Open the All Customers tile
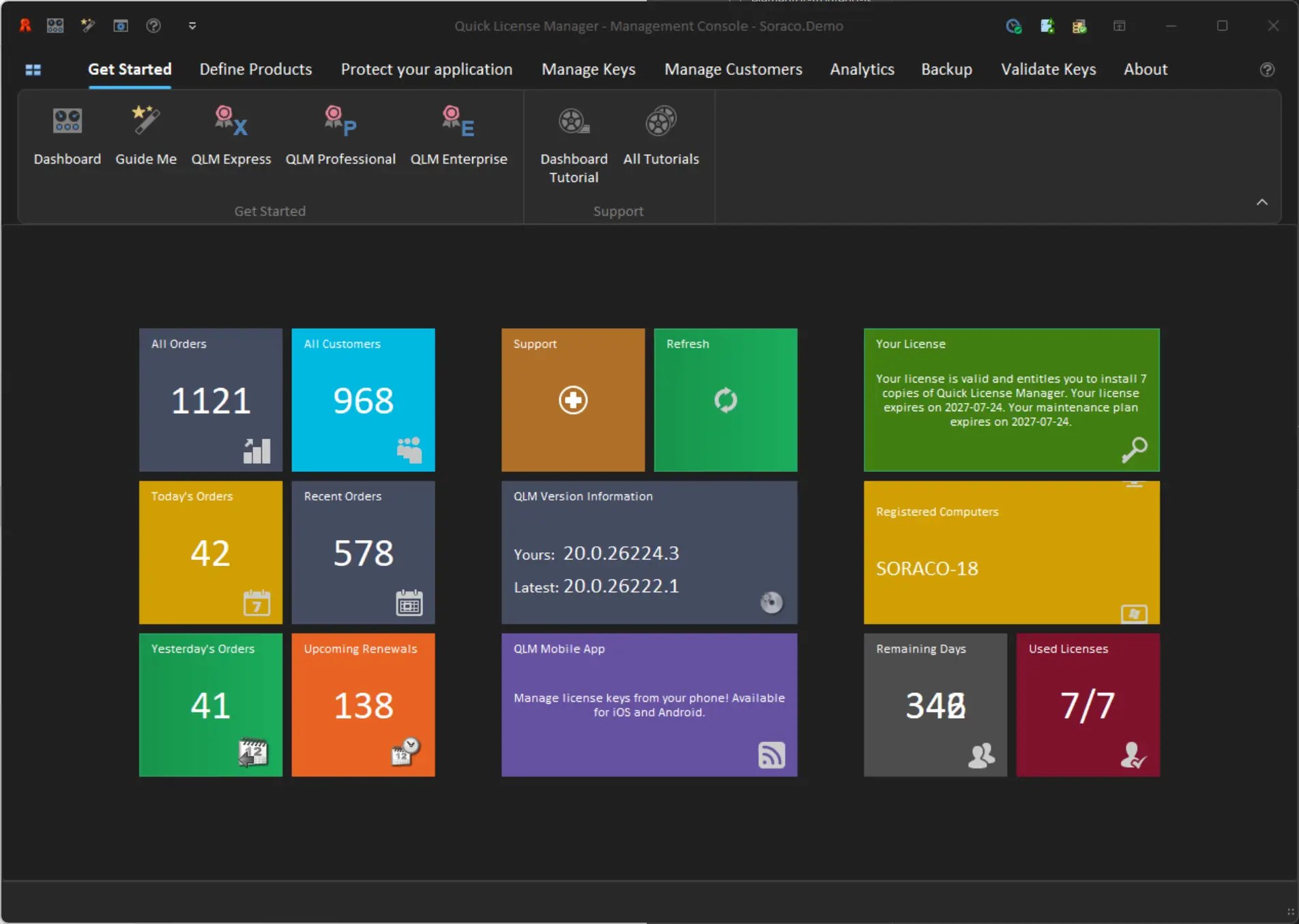The height and width of the screenshot is (924, 1299). 364,400
